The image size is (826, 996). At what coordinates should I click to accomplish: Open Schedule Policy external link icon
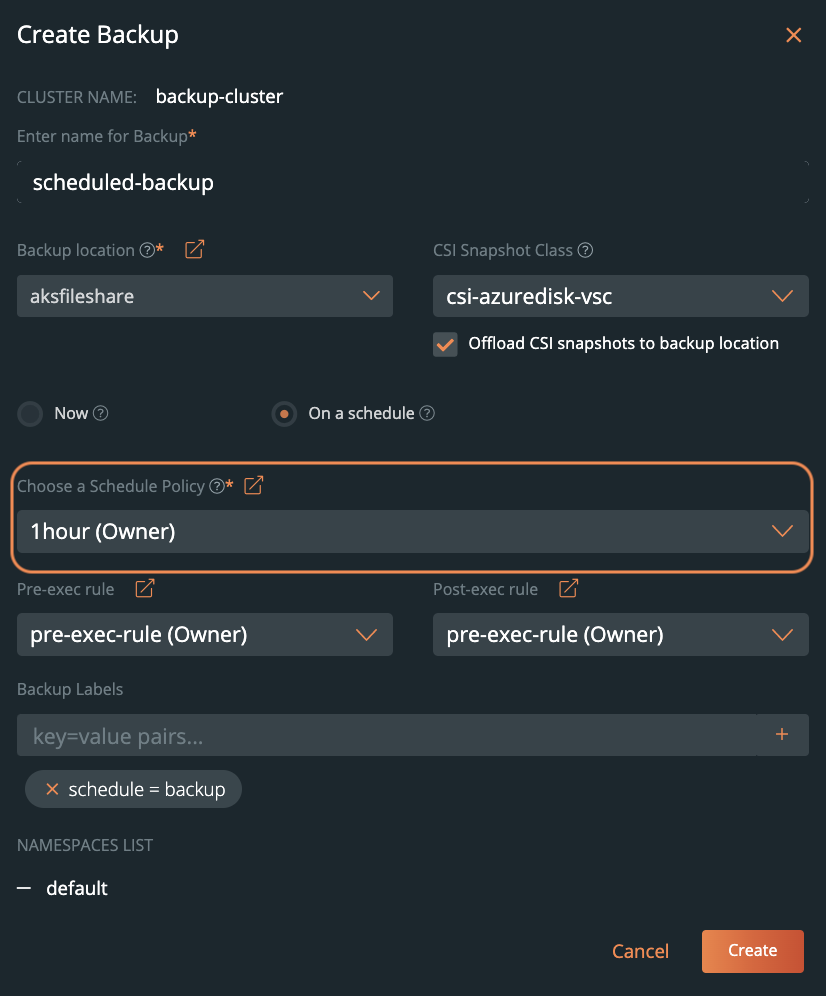254,486
